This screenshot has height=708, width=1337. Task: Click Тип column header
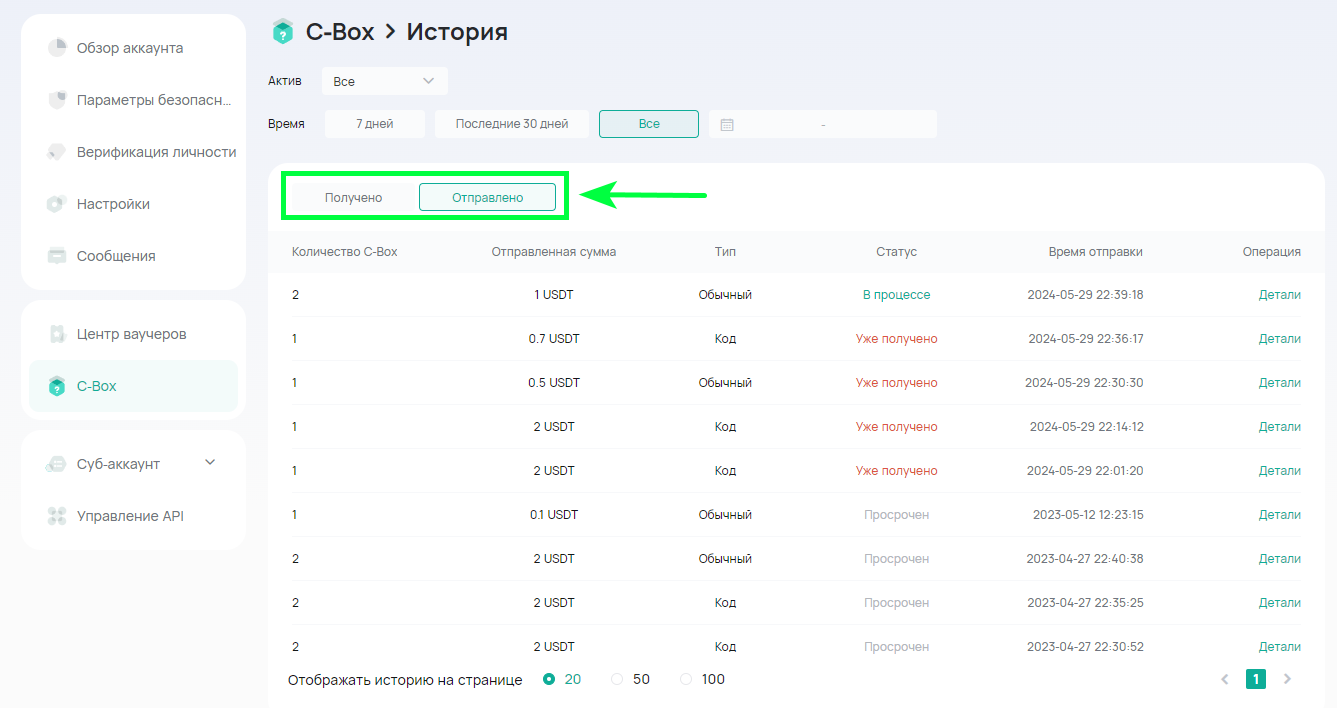point(725,252)
